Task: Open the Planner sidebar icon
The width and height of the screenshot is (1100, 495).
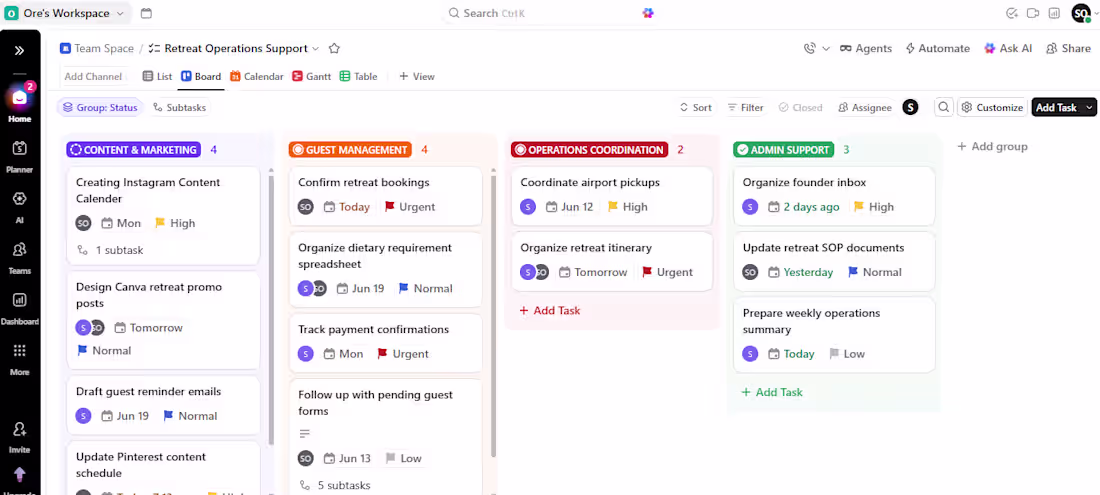Action: click(20, 155)
